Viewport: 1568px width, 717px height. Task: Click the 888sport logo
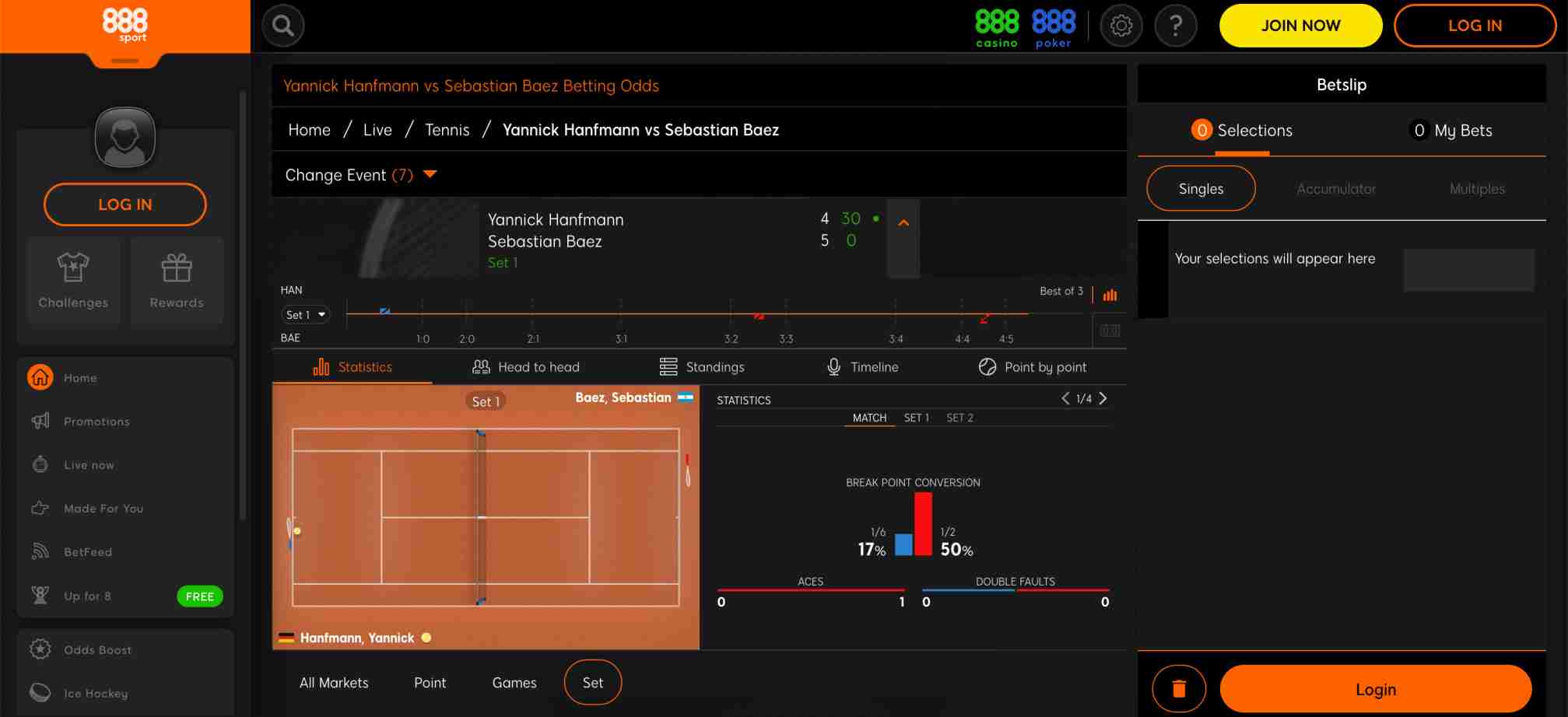coord(125,26)
